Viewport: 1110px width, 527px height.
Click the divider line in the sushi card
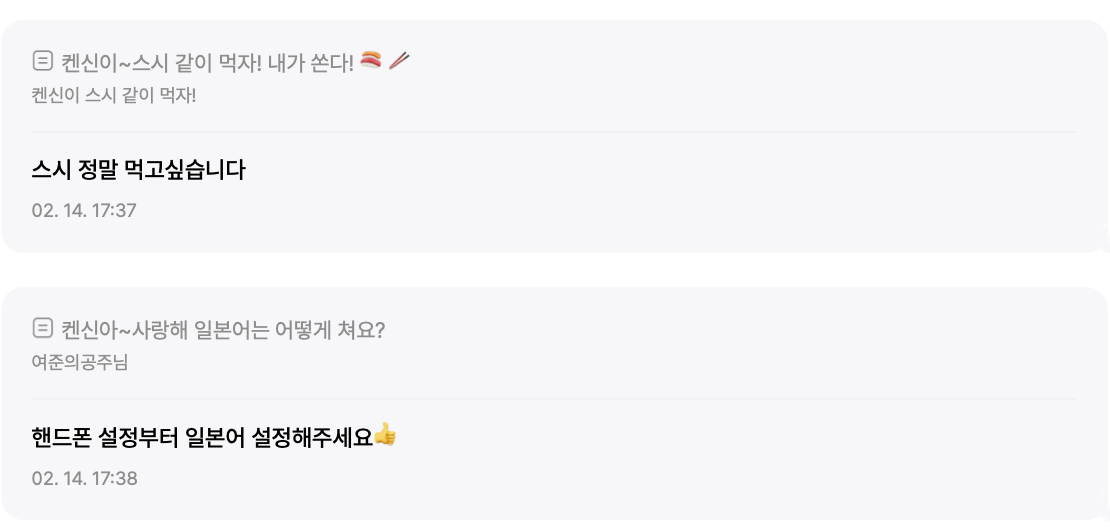coord(554,131)
